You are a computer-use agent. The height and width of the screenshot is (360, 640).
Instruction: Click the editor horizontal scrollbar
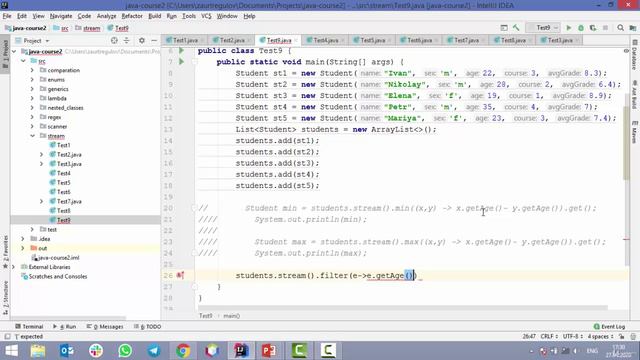[x=402, y=308]
